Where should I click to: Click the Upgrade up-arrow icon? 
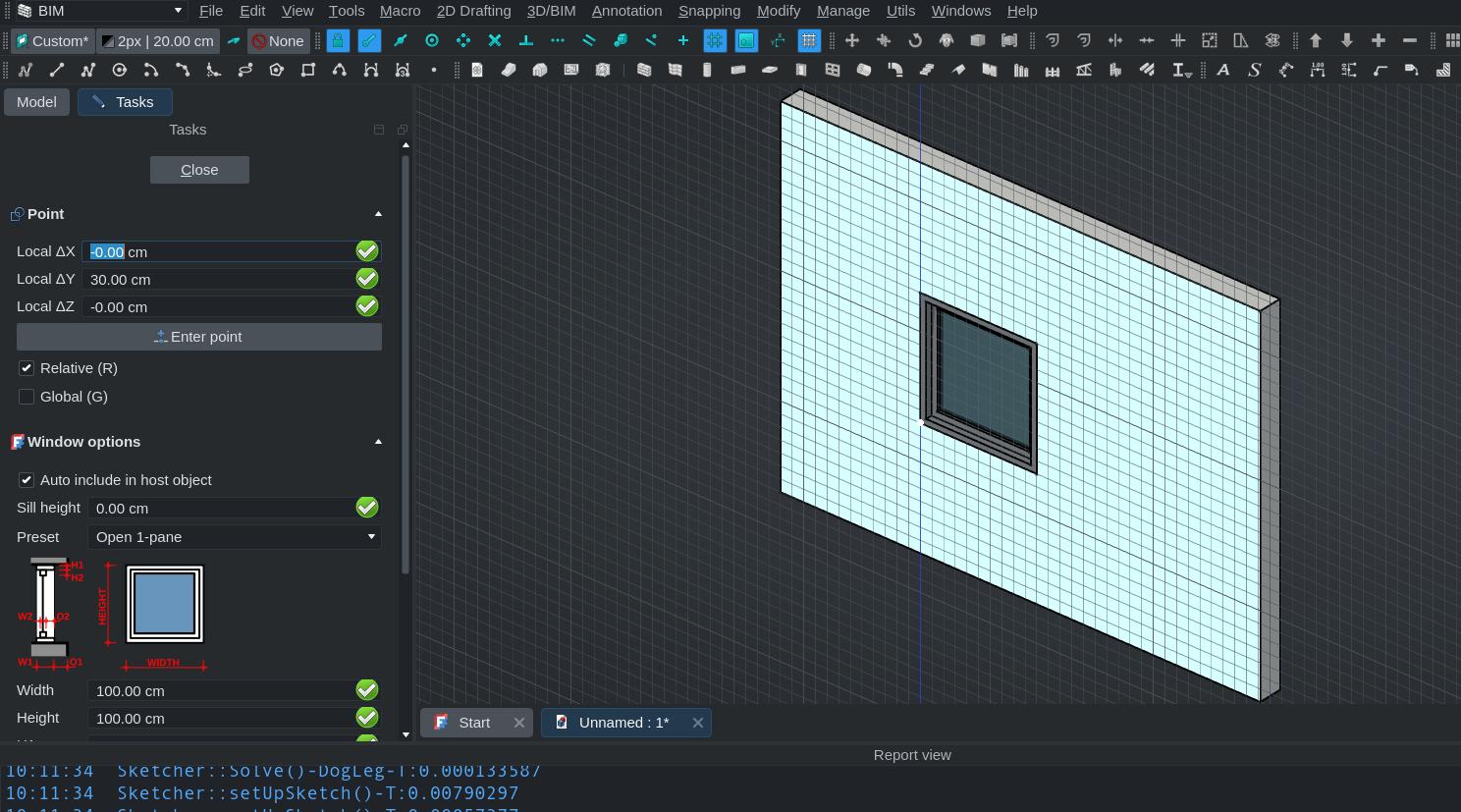[x=1316, y=40]
